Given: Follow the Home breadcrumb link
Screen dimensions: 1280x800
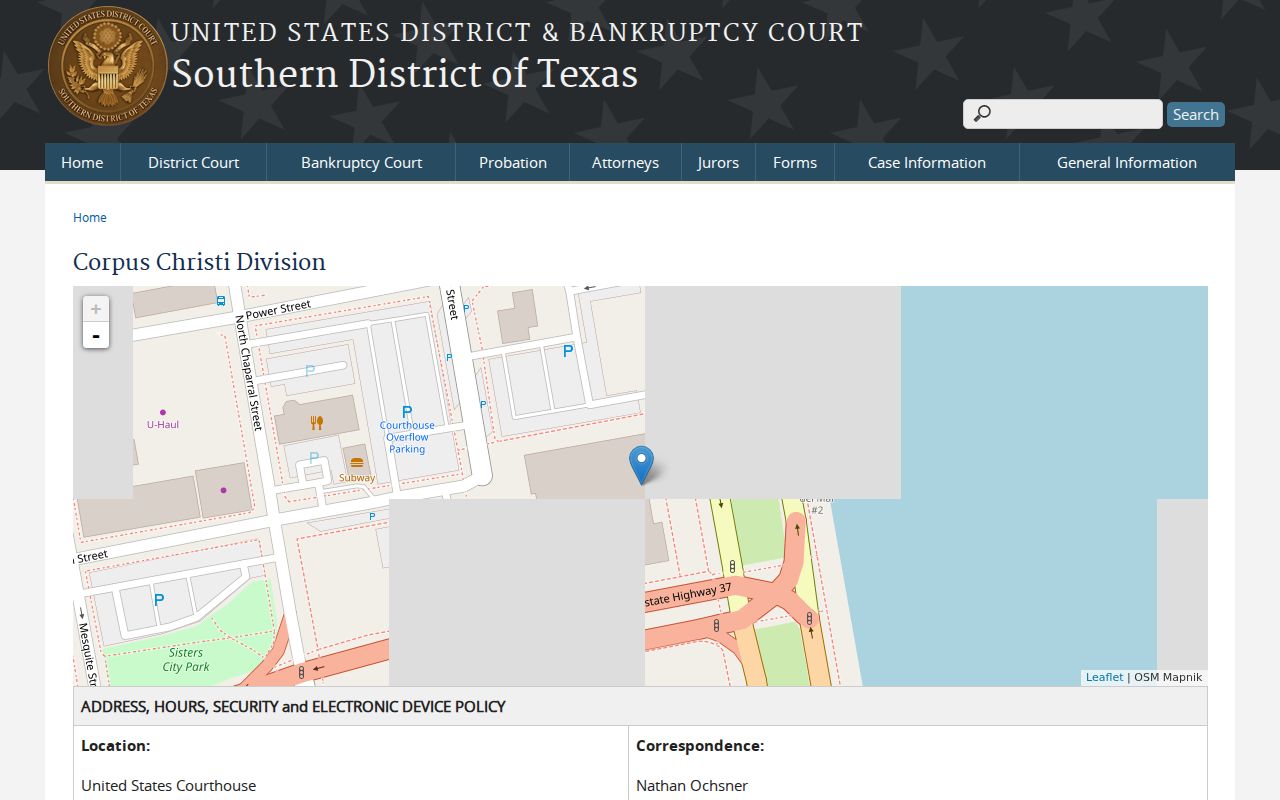Looking at the screenshot, I should (90, 217).
